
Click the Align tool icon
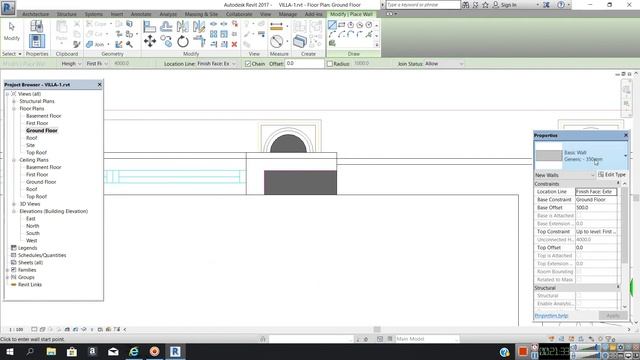point(149,27)
